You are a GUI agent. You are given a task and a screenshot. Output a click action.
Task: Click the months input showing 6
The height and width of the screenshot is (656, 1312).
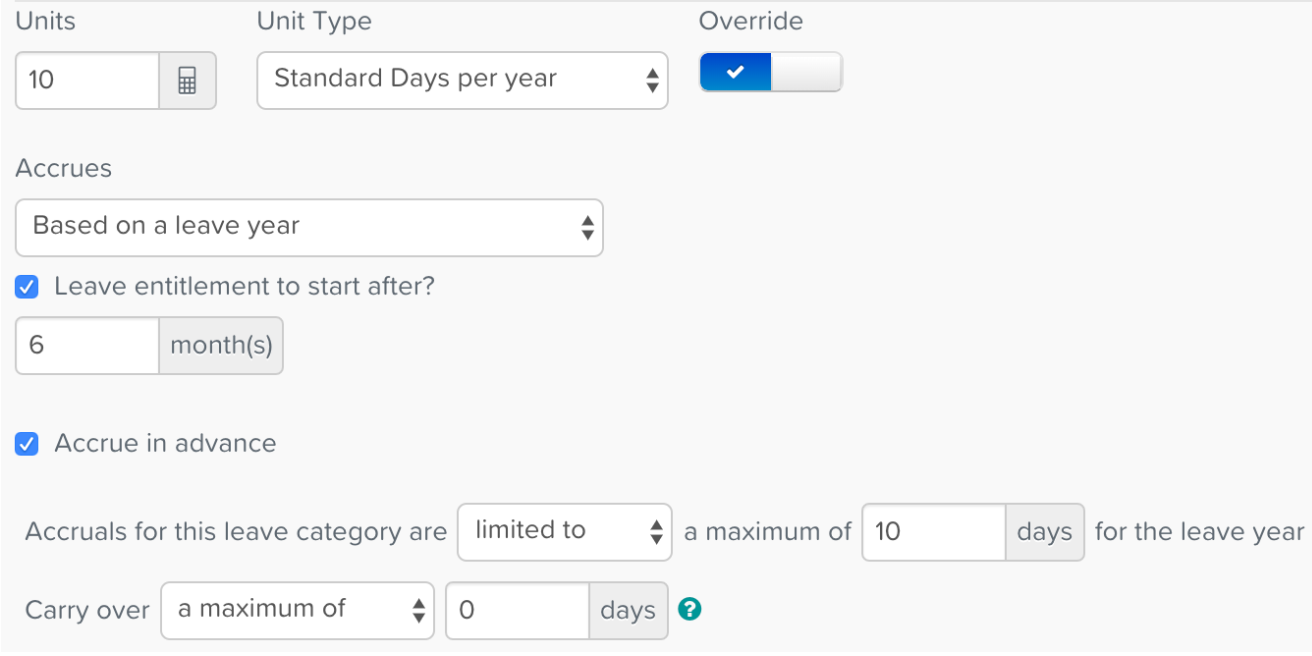tap(88, 346)
